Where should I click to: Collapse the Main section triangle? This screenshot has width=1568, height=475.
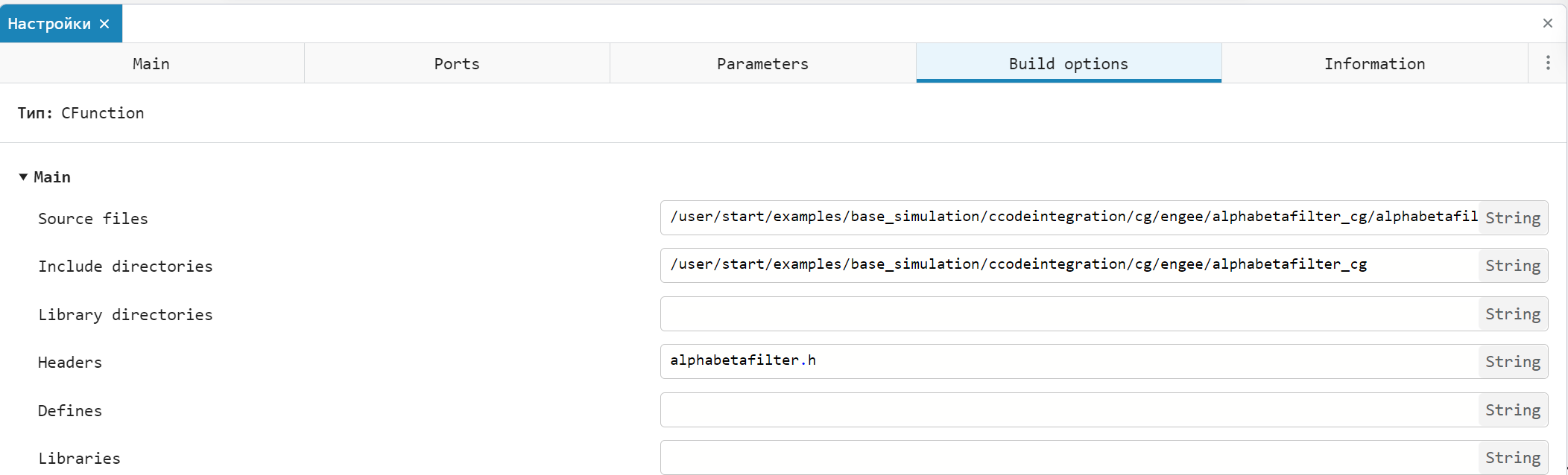(x=23, y=177)
